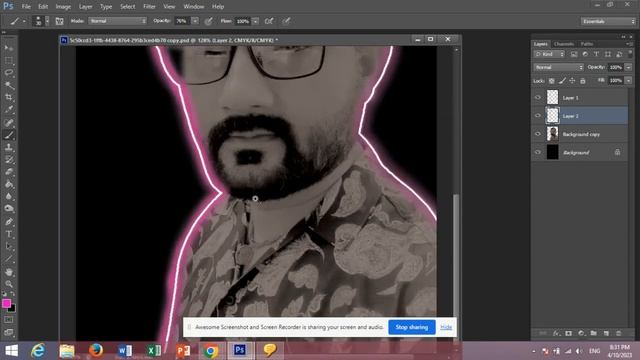The image size is (640, 360).
Task: Select the Eraser tool
Action: coord(9,172)
